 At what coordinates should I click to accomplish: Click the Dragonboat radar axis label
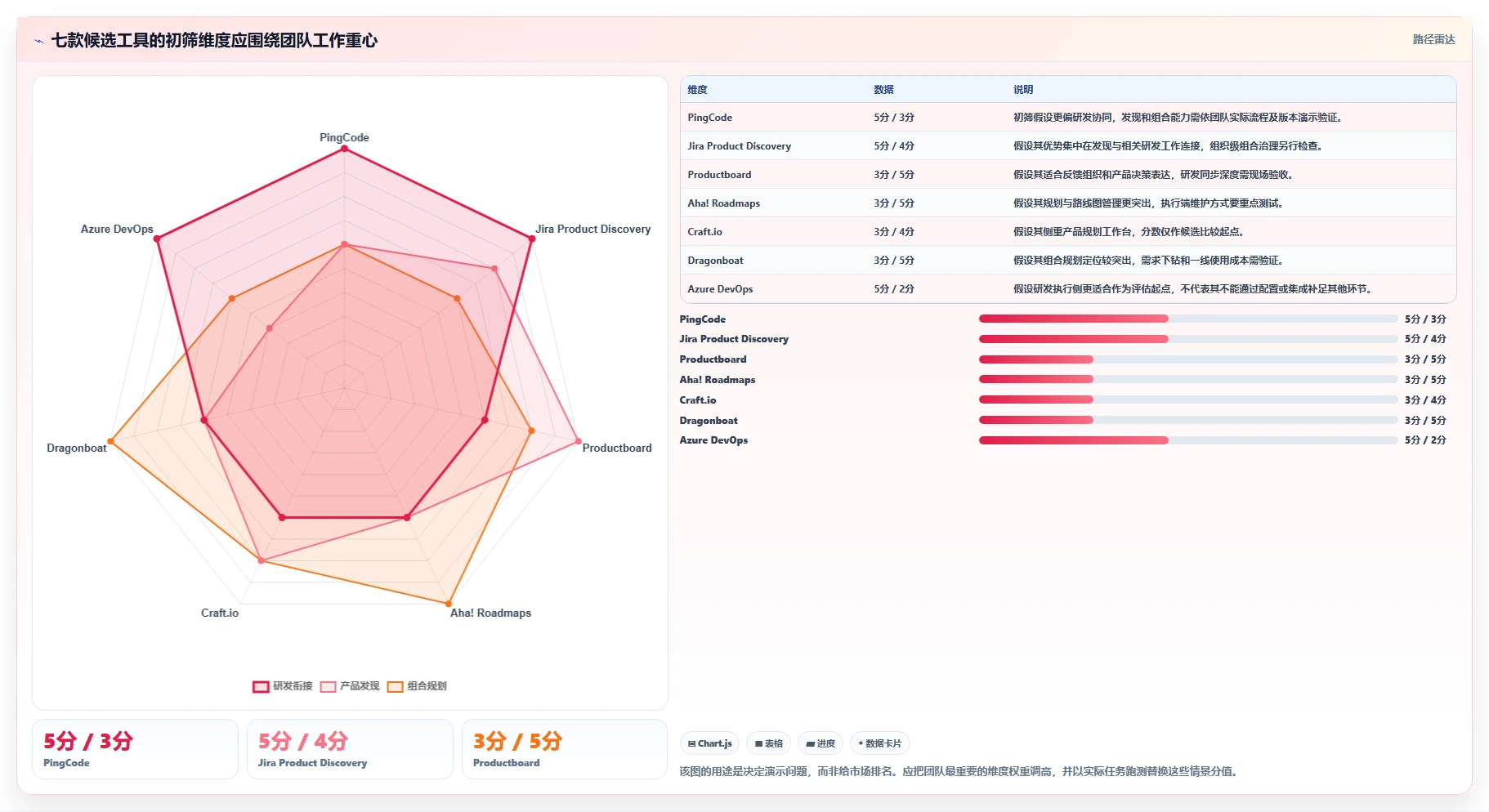click(x=77, y=448)
